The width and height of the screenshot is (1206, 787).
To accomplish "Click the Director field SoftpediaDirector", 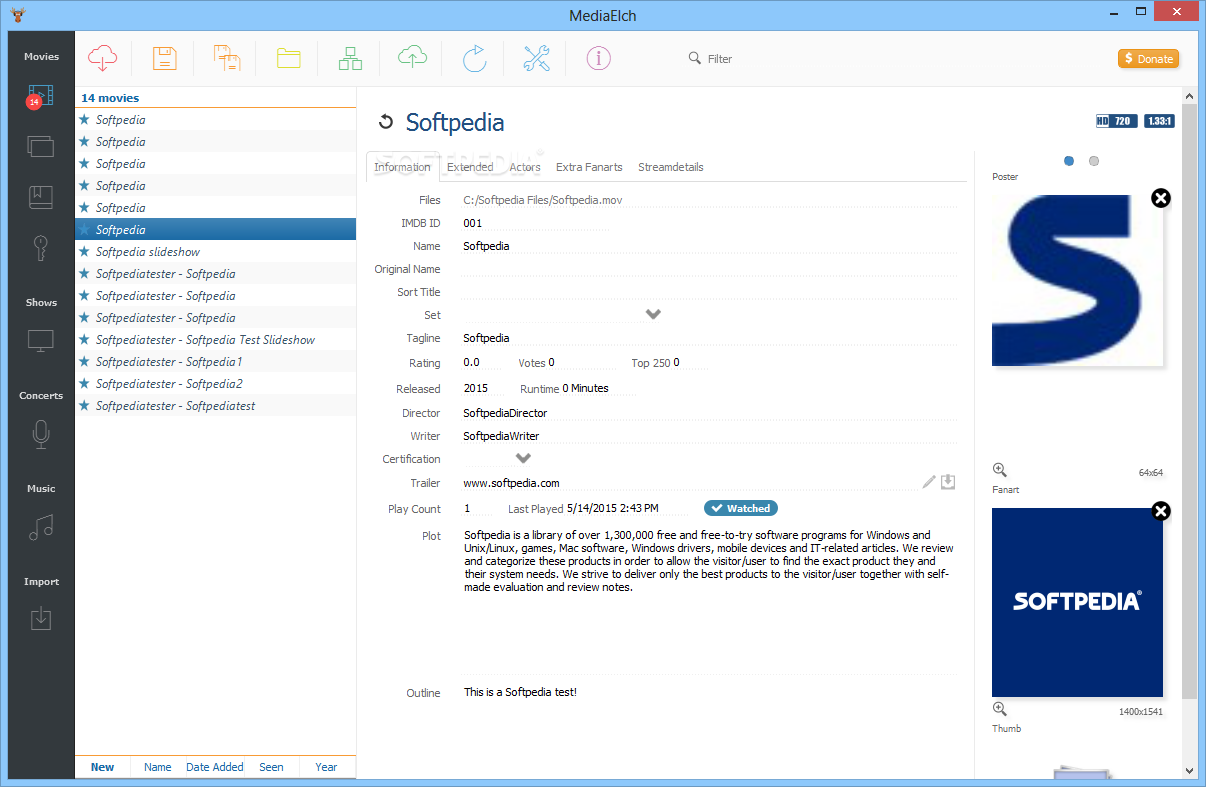I will pyautogui.click(x=709, y=413).
